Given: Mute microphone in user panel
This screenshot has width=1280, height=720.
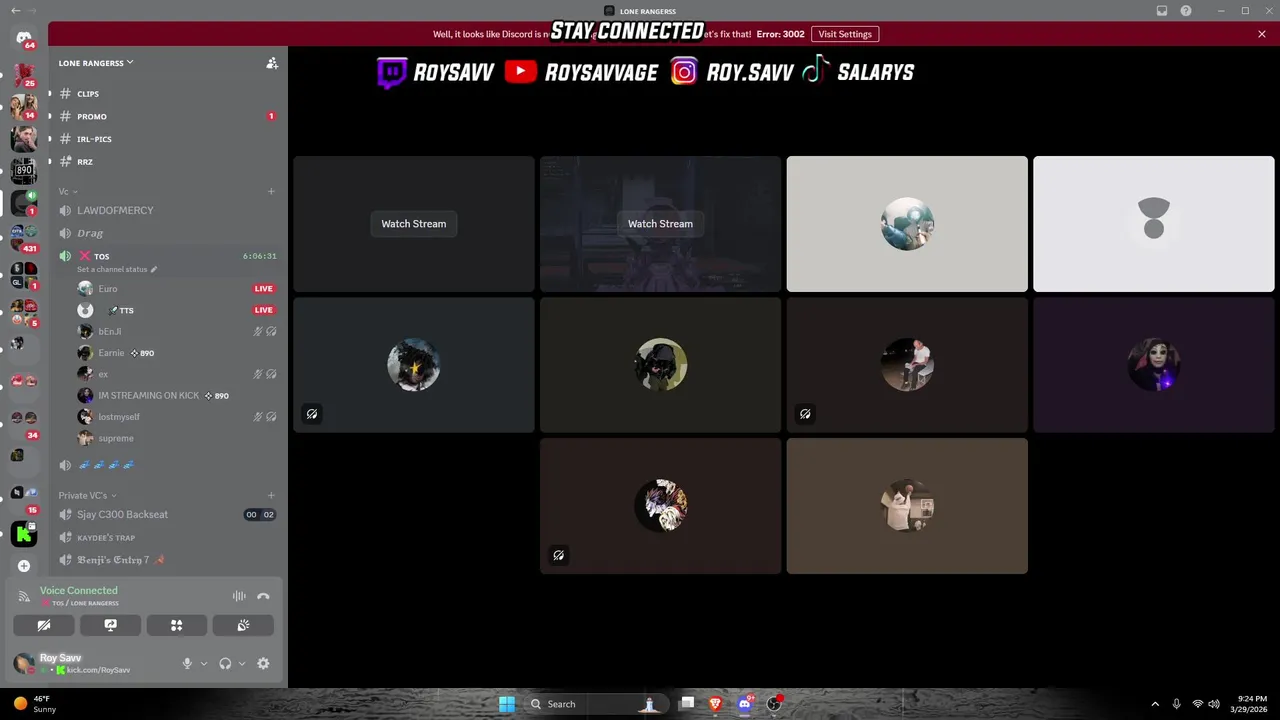Looking at the screenshot, I should 186,663.
